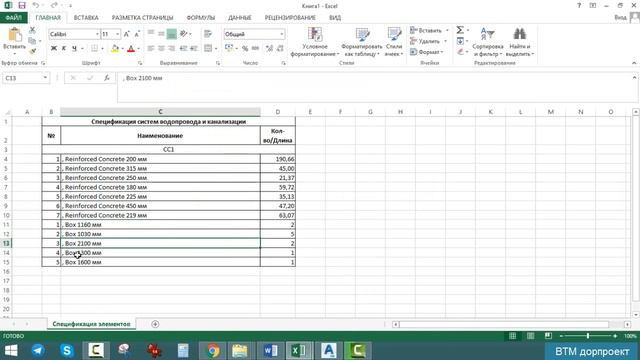Click the Decrease Indent icon
The image size is (640, 360).
coord(183,49)
